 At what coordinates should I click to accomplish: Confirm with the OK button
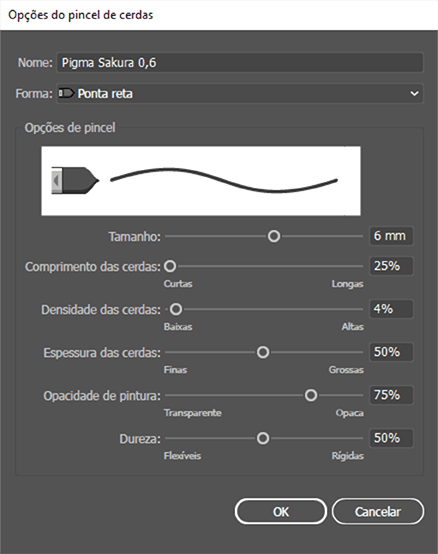[x=281, y=512]
